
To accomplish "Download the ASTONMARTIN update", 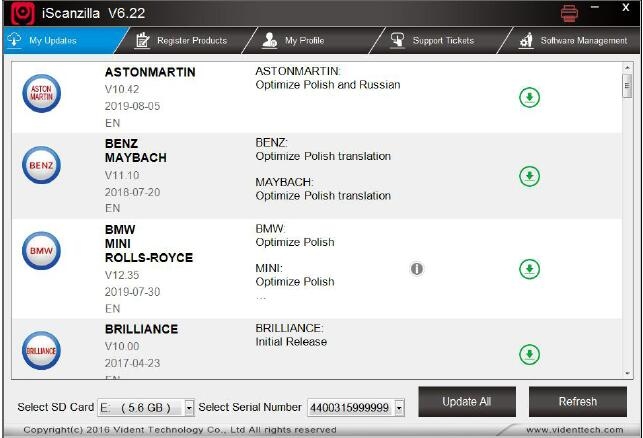I will coord(529,97).
